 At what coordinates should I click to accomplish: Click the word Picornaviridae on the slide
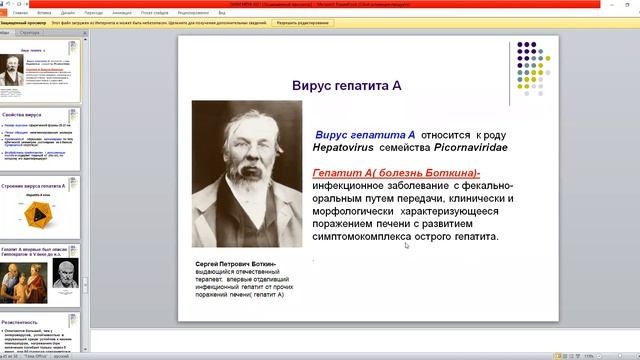tap(471, 148)
